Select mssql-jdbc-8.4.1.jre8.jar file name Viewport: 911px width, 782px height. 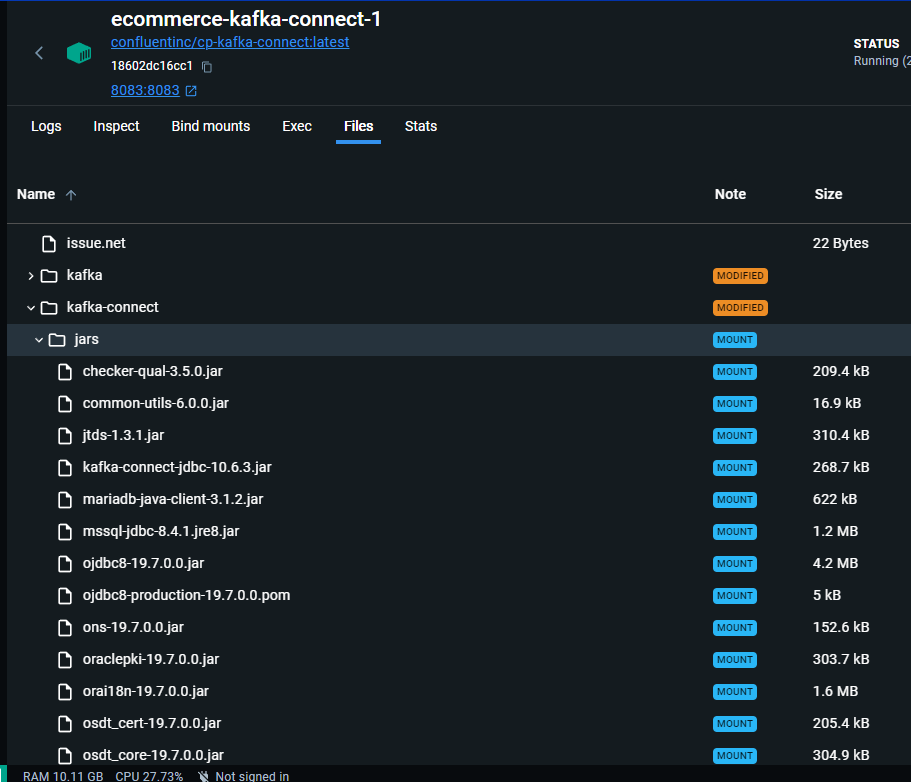coord(161,531)
